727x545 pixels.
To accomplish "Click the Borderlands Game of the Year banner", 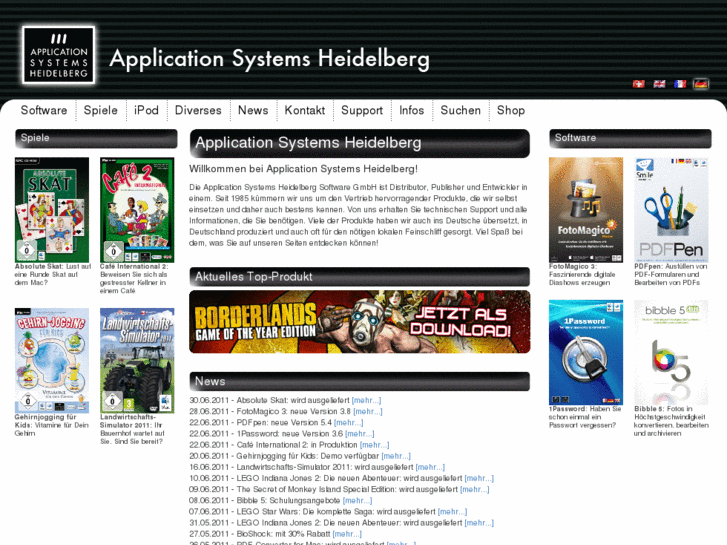I will pos(360,322).
